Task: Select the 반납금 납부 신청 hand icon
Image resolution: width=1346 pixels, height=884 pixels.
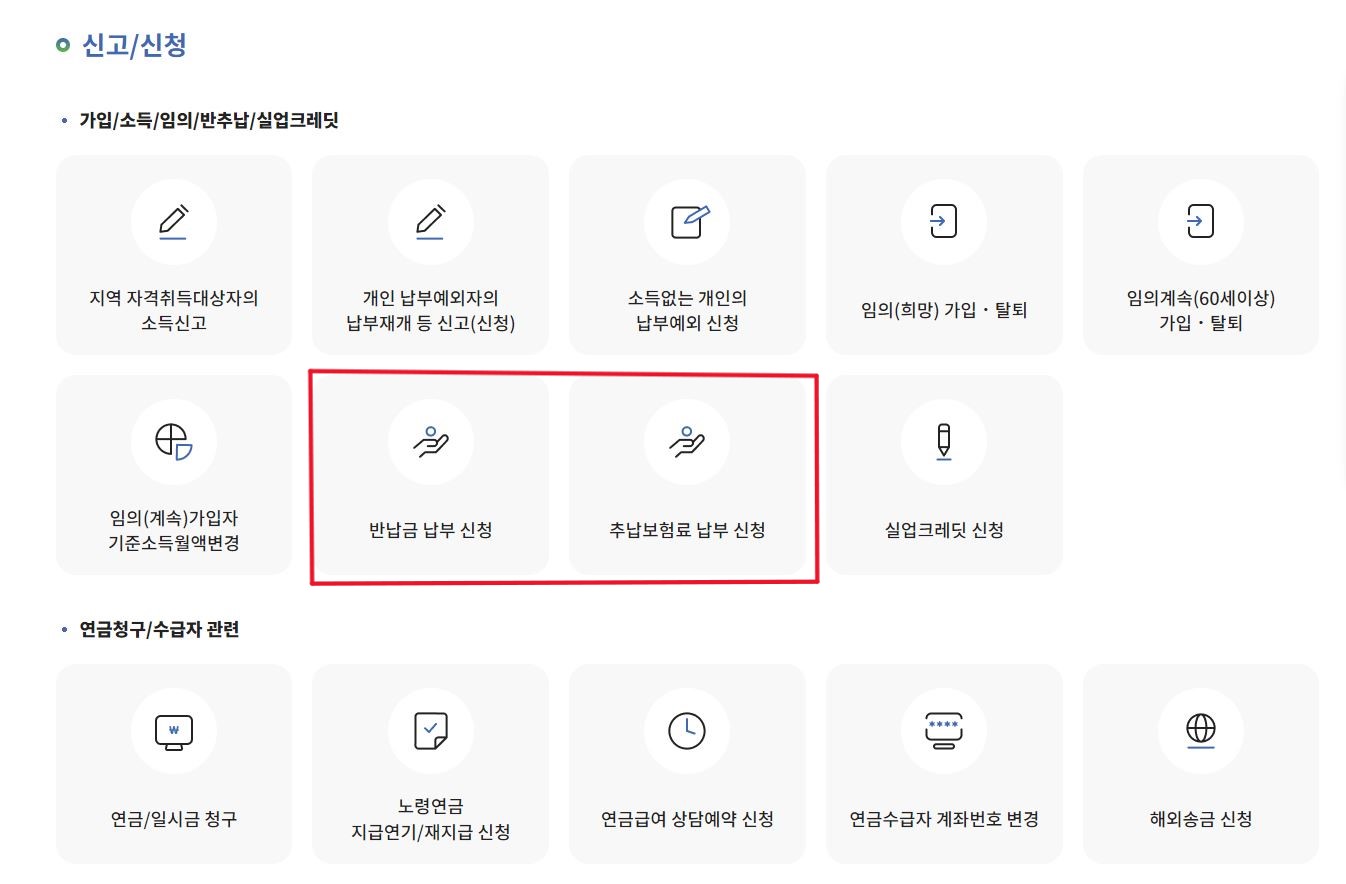Action: click(x=430, y=442)
